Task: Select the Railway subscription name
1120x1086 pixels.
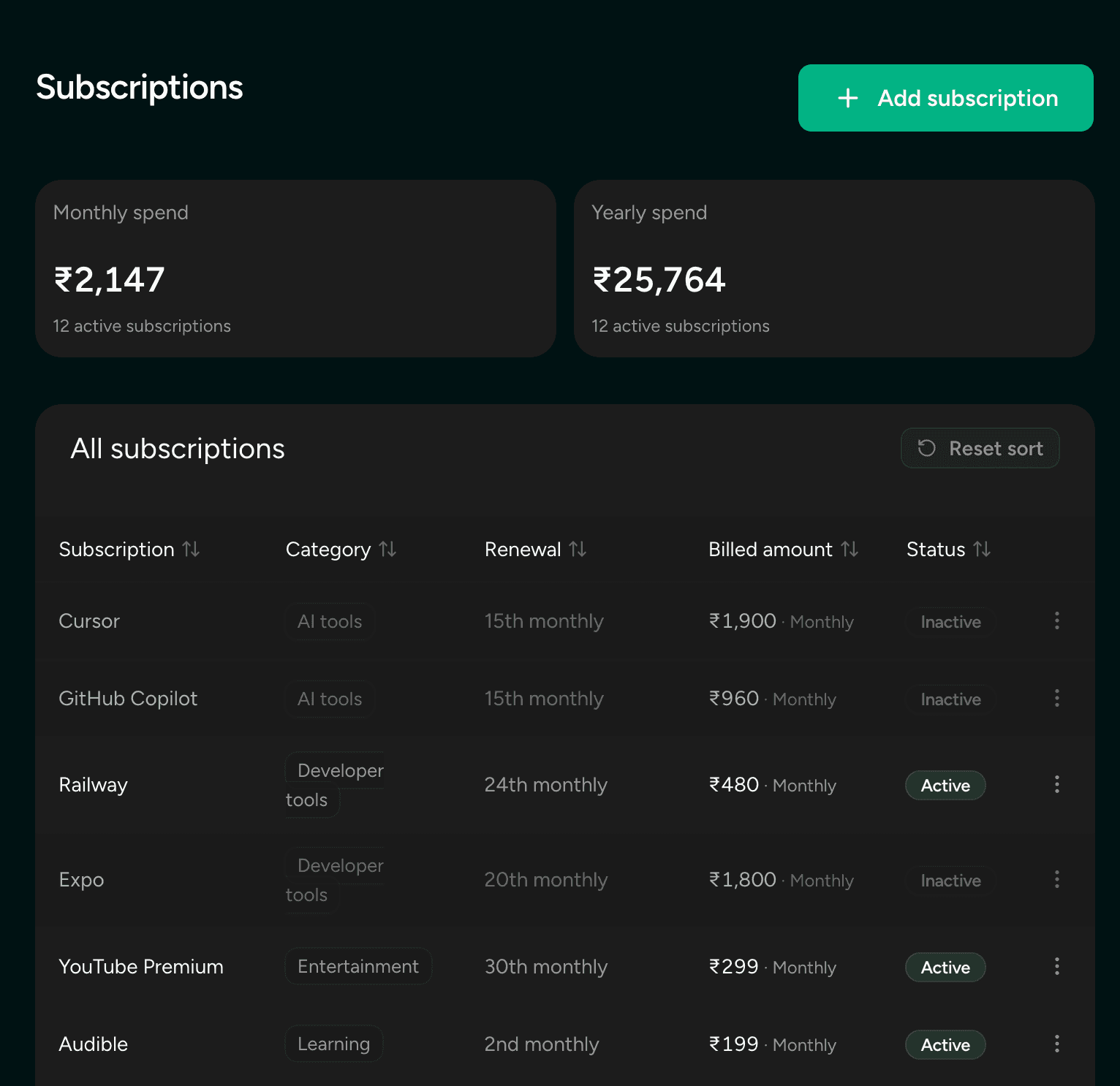Action: click(x=93, y=785)
